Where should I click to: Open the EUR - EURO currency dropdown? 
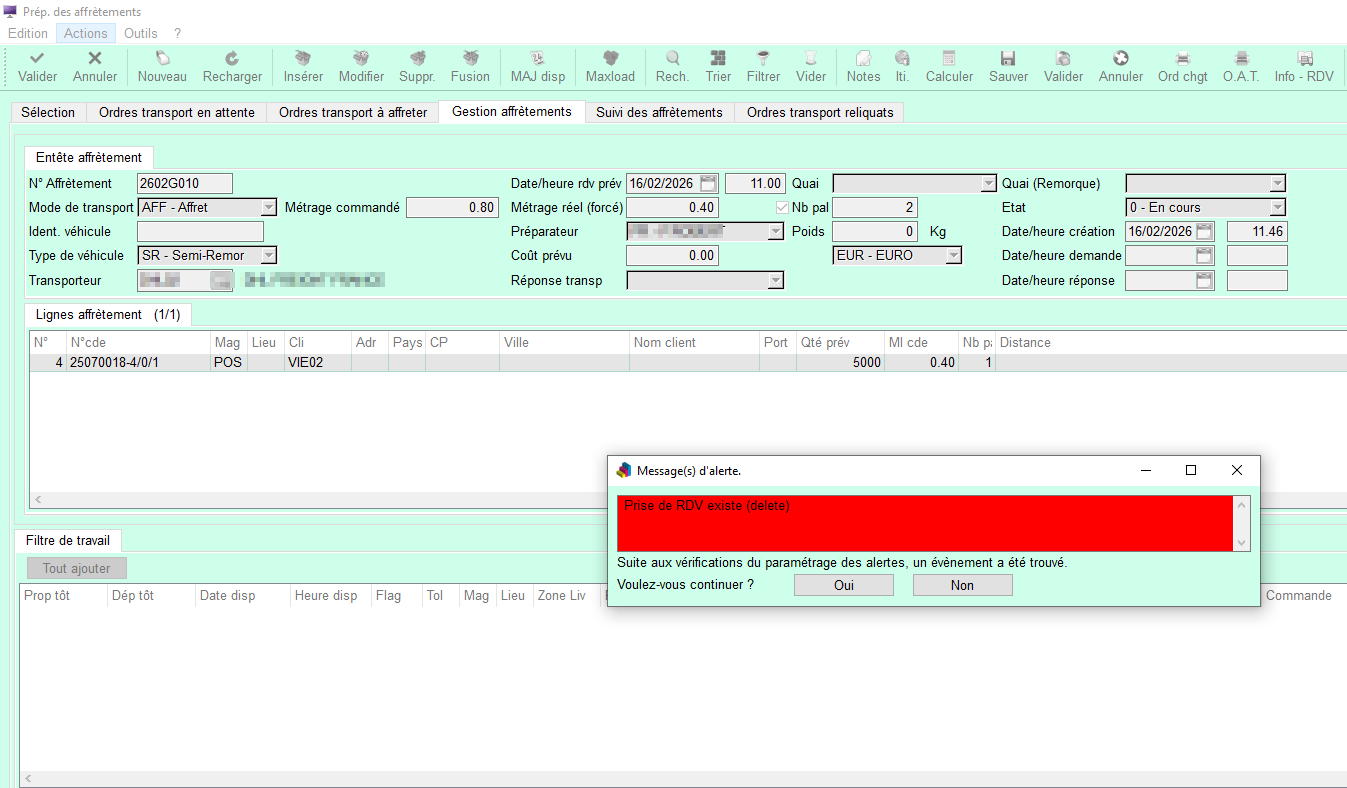(x=953, y=256)
